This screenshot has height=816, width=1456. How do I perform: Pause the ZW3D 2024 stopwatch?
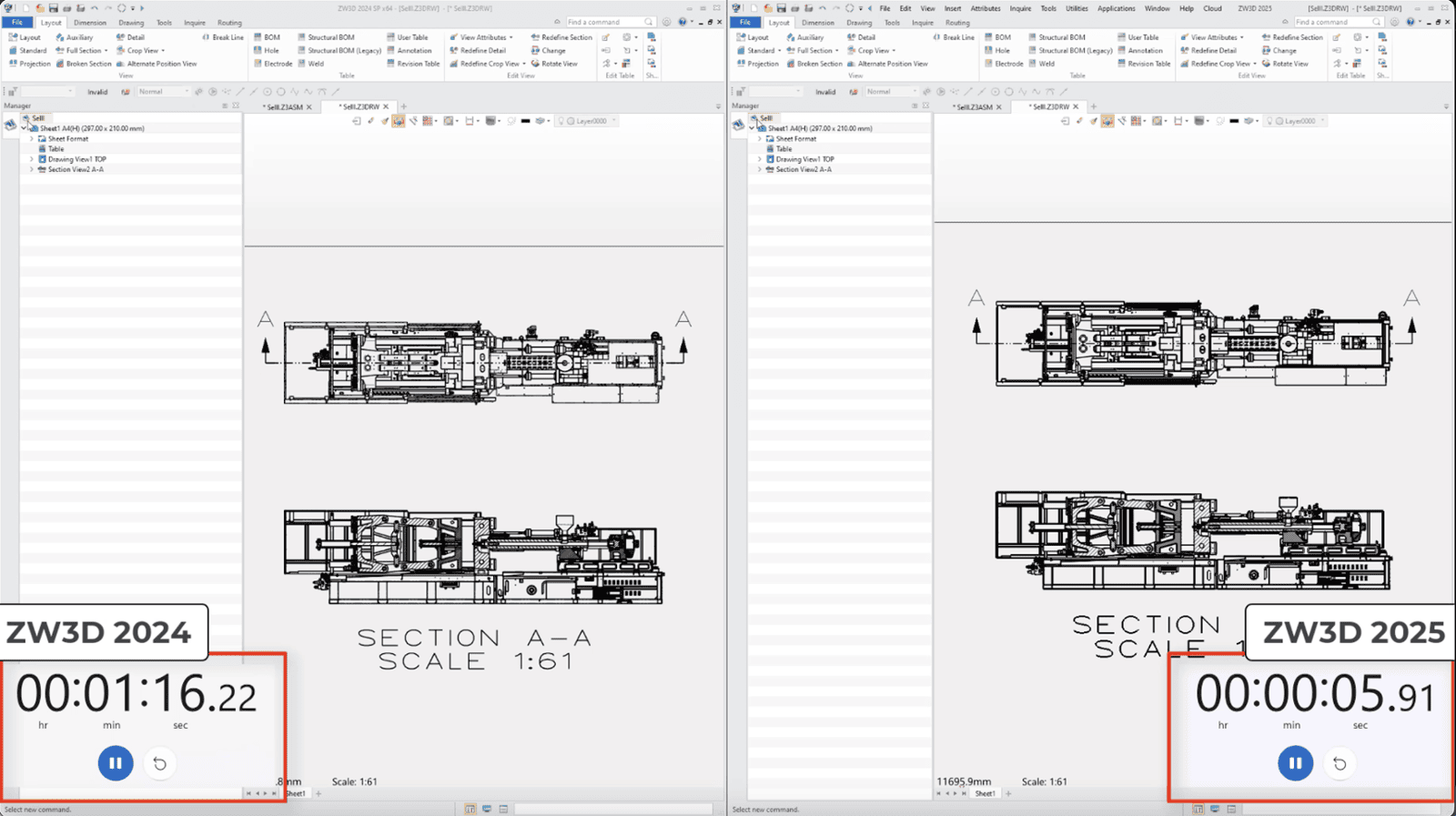pyautogui.click(x=116, y=763)
